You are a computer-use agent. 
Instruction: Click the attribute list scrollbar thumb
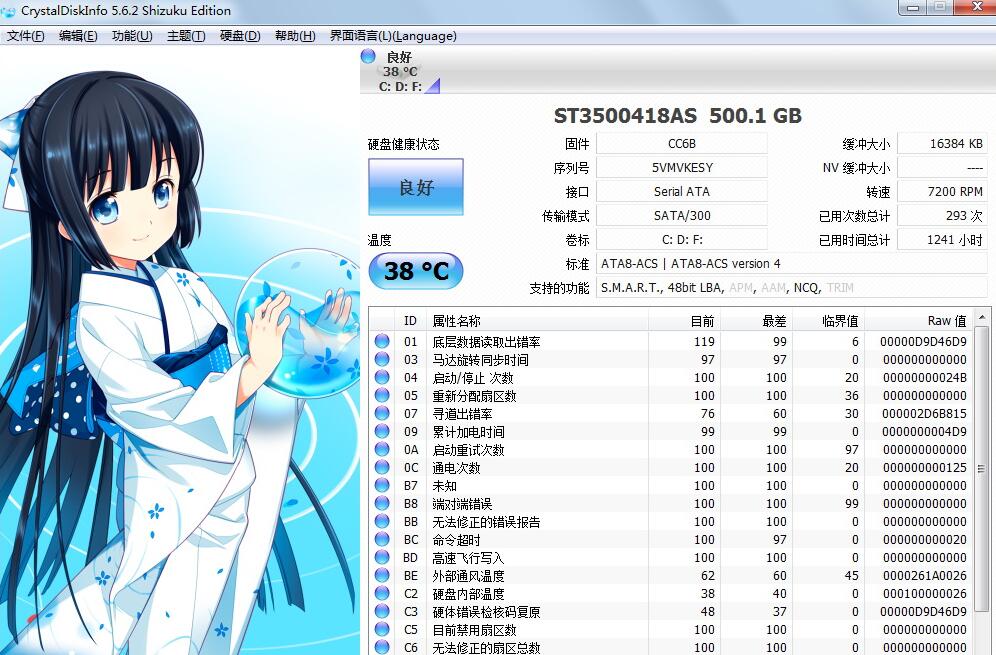[981, 469]
